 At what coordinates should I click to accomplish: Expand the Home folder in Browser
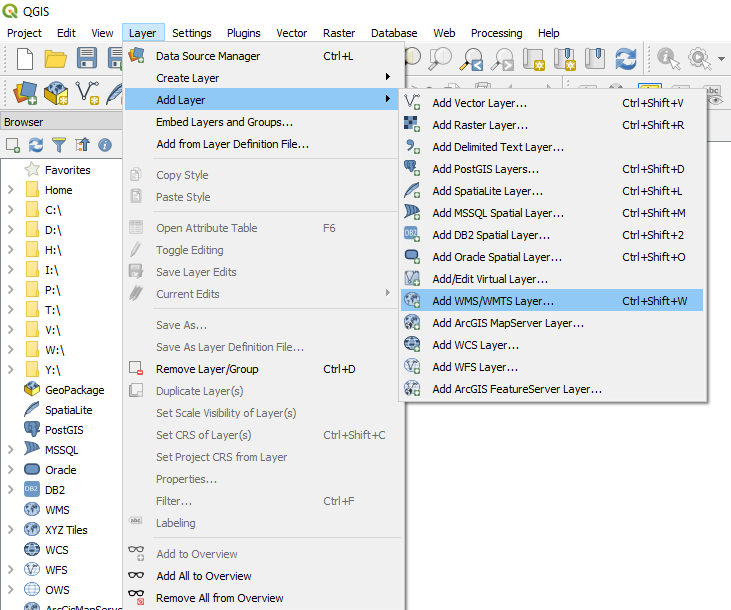coord(10,190)
